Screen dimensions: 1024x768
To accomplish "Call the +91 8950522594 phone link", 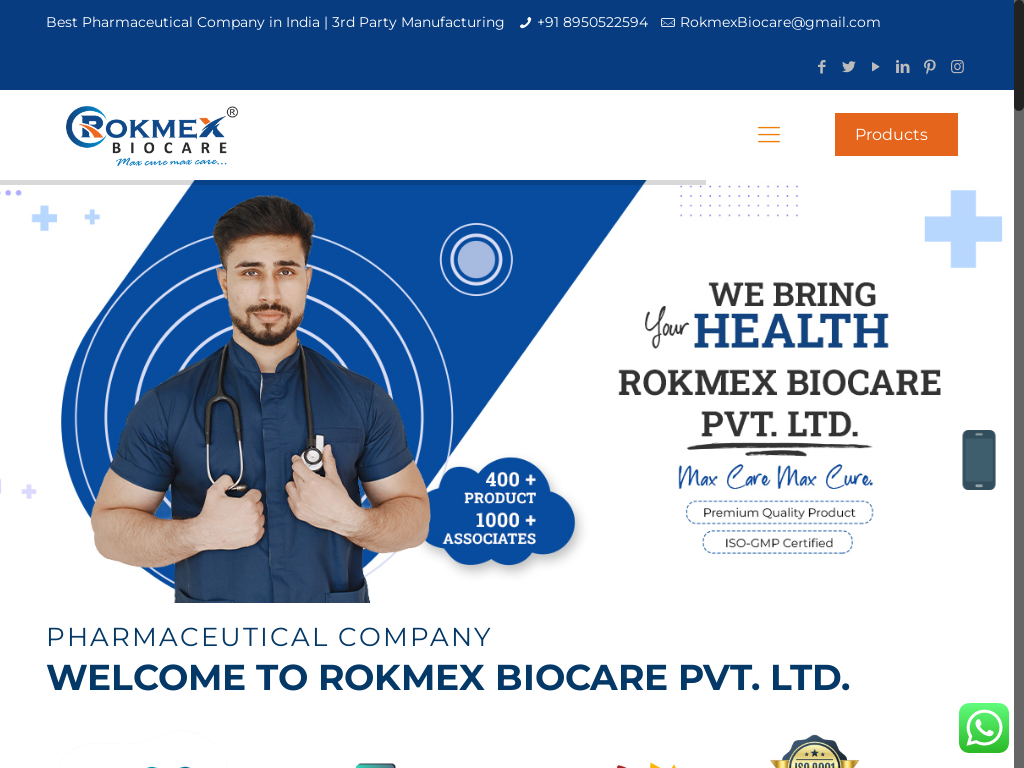I will (592, 22).
